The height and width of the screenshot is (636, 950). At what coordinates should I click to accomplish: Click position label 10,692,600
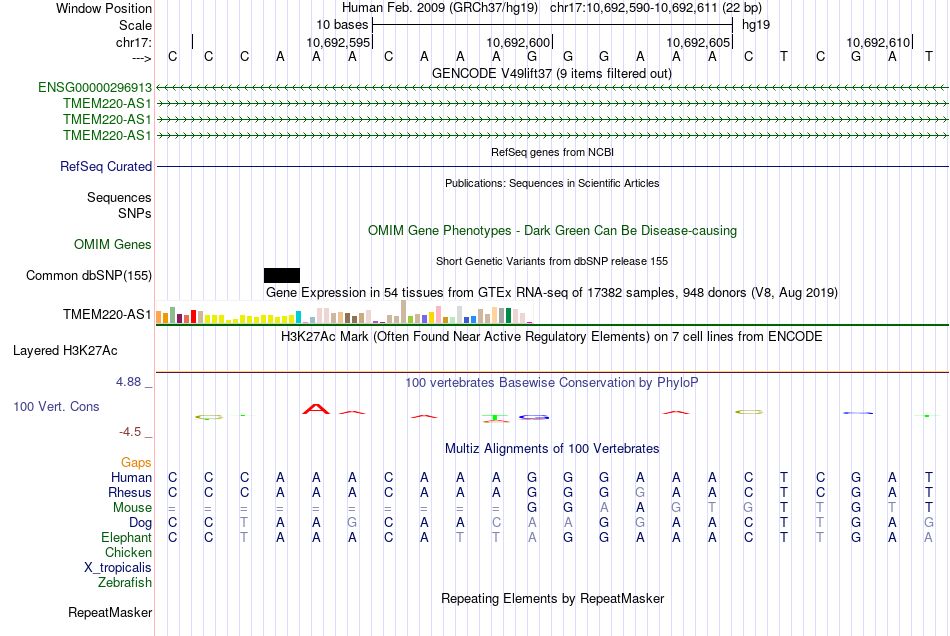click(517, 42)
